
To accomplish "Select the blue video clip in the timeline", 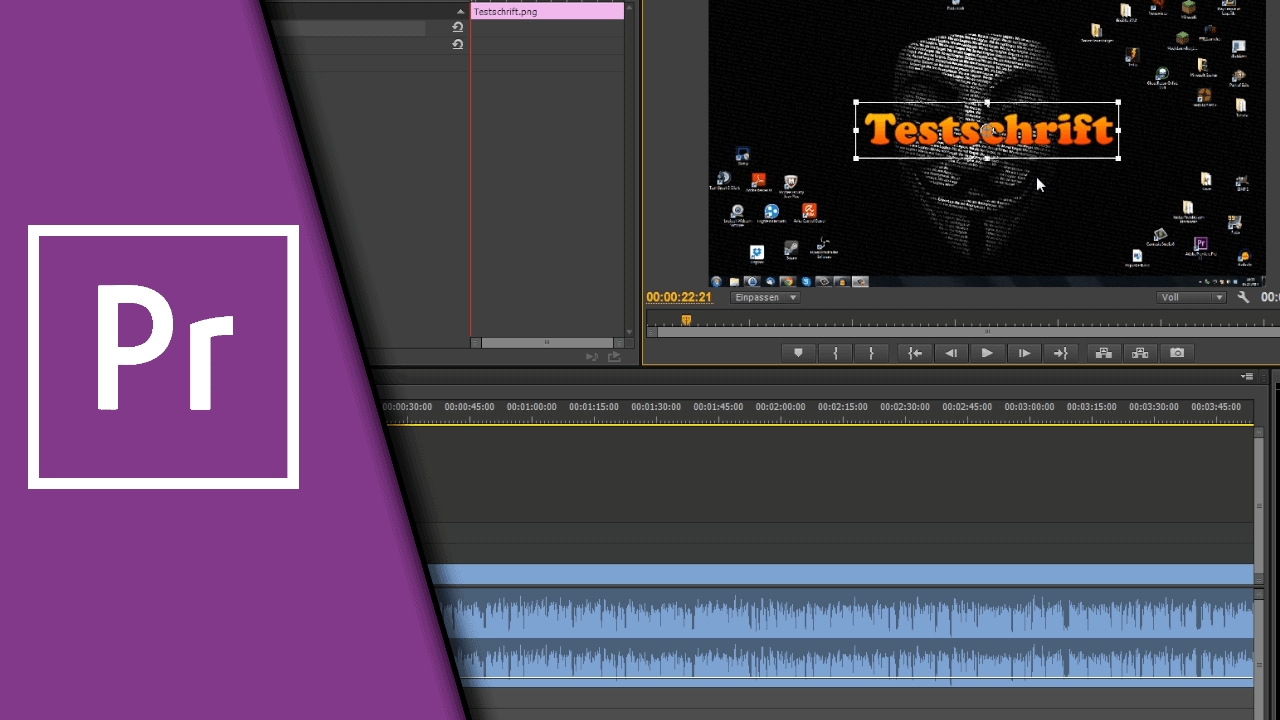I will [840, 574].
